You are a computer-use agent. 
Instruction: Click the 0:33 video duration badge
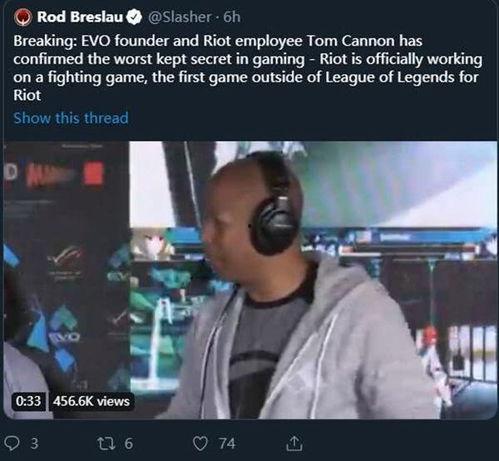[28, 401]
